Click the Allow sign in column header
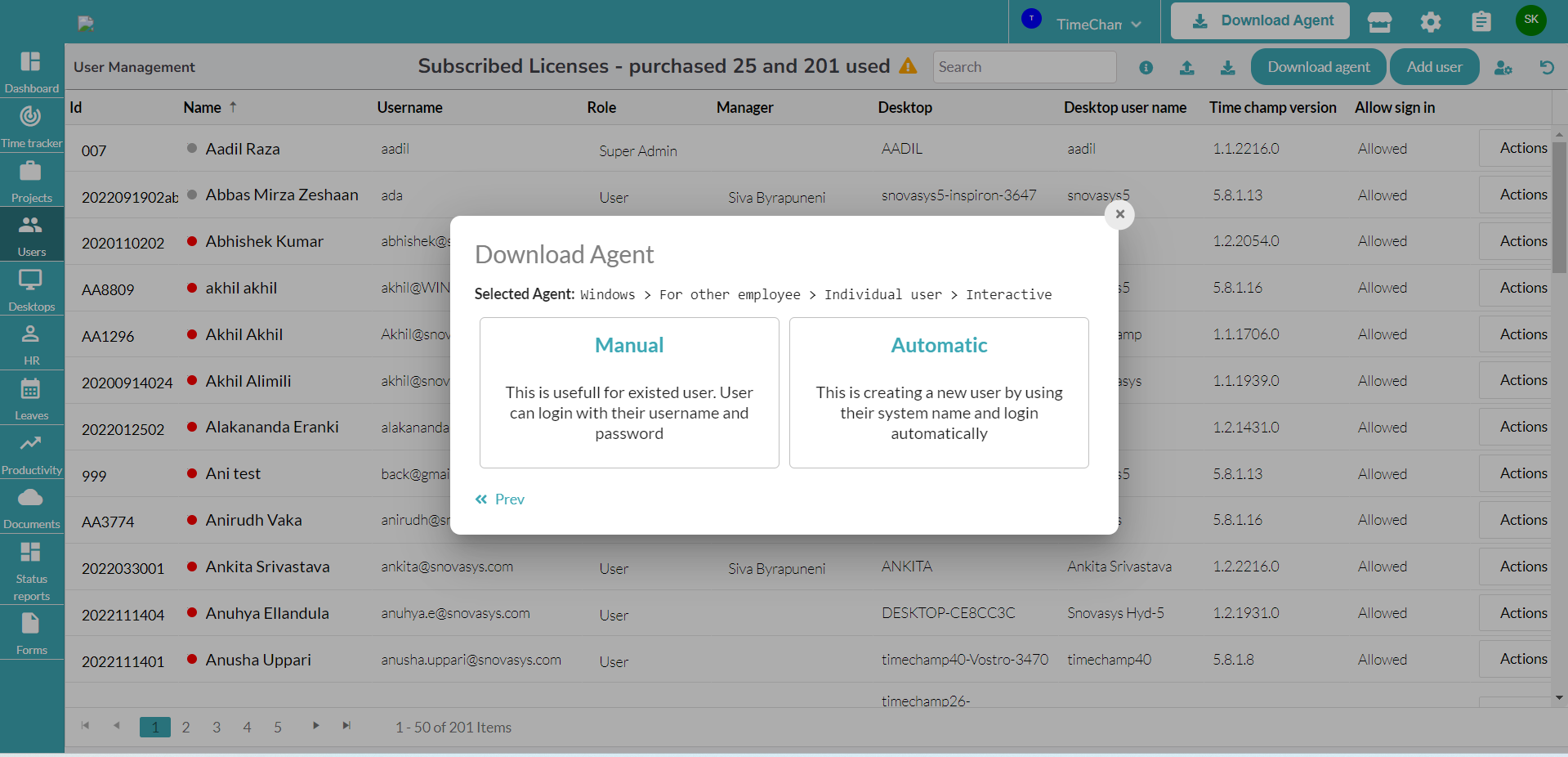The height and width of the screenshot is (757, 1568). [1394, 107]
